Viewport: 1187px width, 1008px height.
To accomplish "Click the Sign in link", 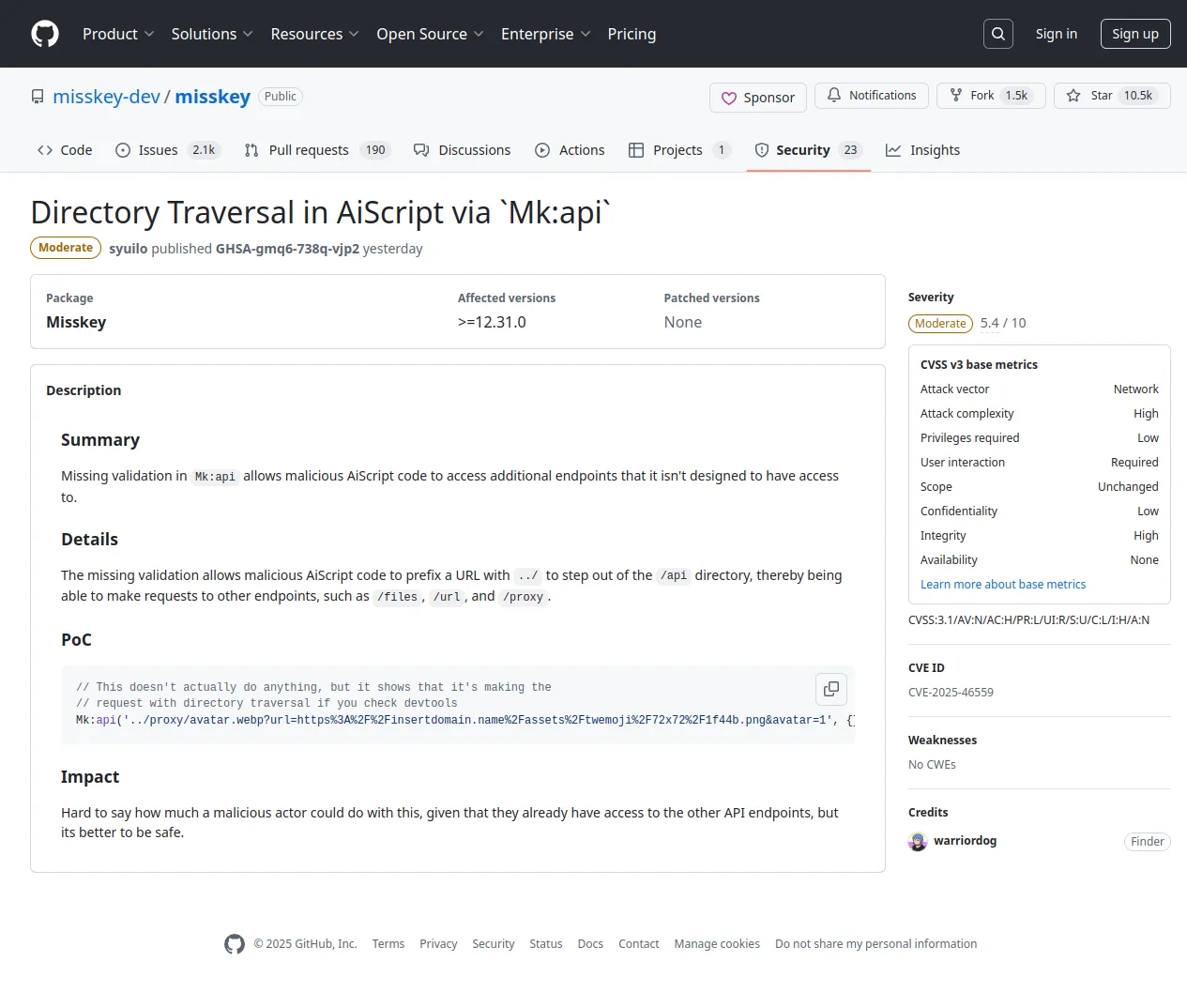I will pyautogui.click(x=1057, y=34).
